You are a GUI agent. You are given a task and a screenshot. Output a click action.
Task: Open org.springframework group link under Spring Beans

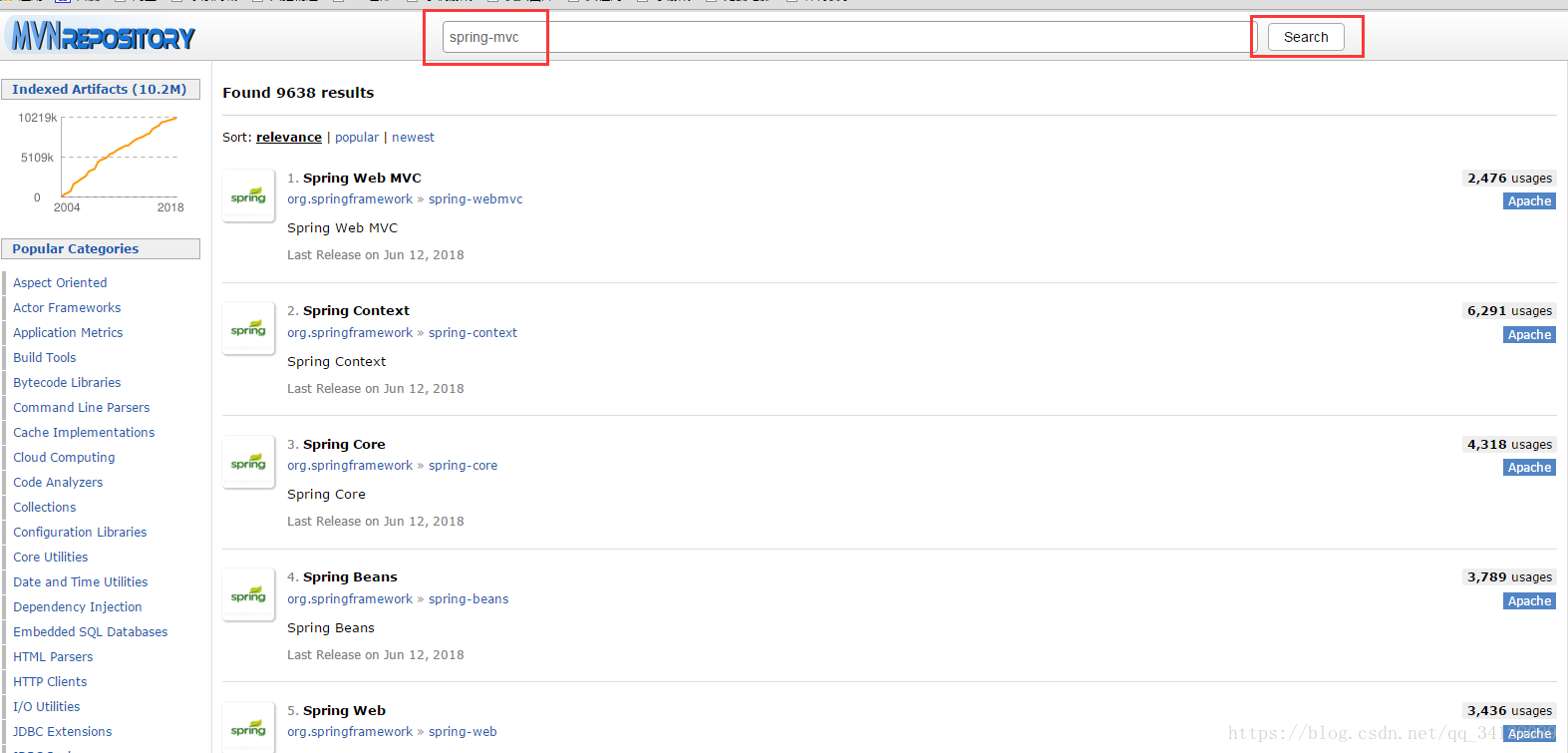pos(350,599)
